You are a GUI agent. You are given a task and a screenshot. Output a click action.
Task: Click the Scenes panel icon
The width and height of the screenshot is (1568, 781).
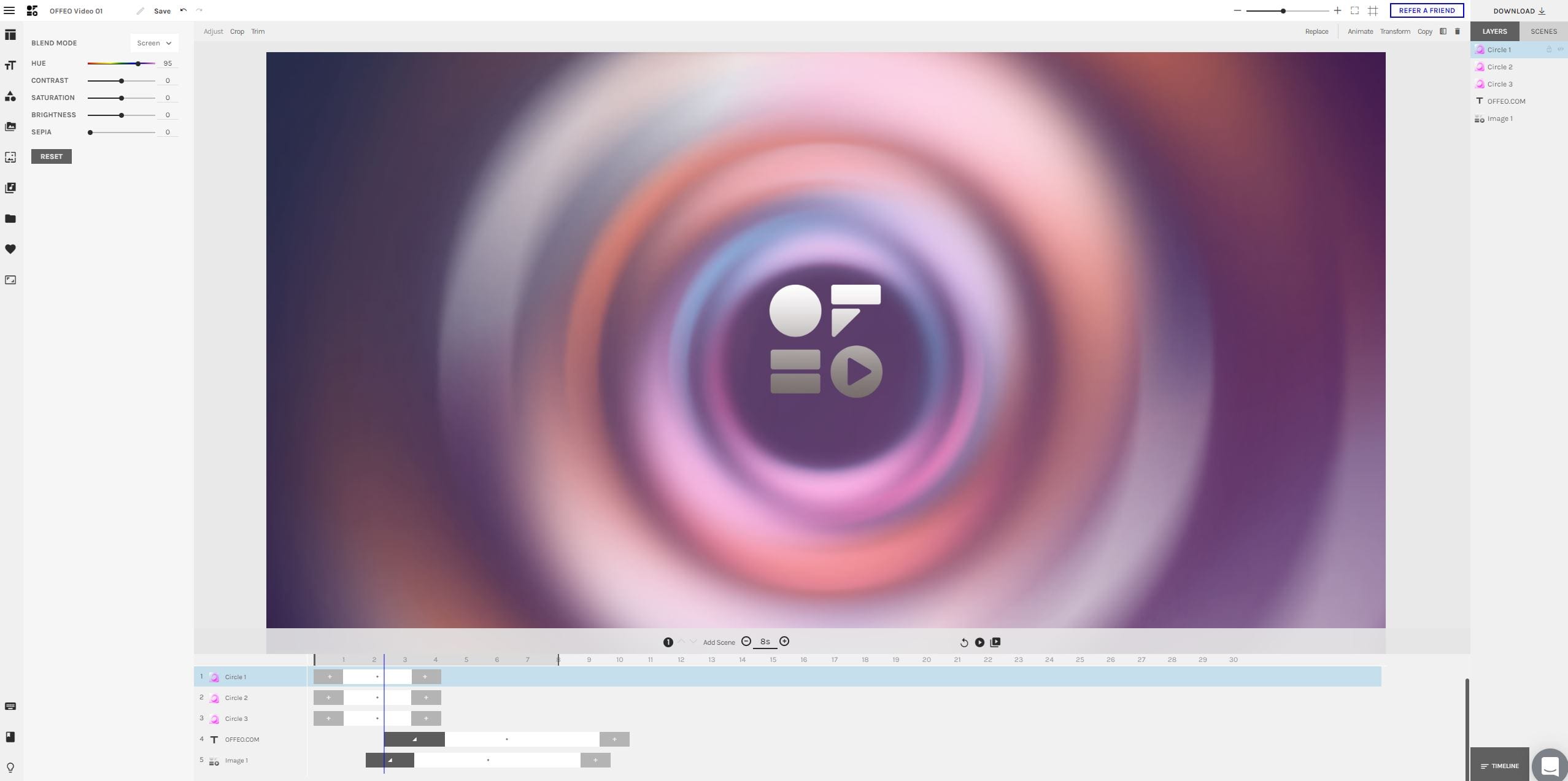tap(1543, 31)
